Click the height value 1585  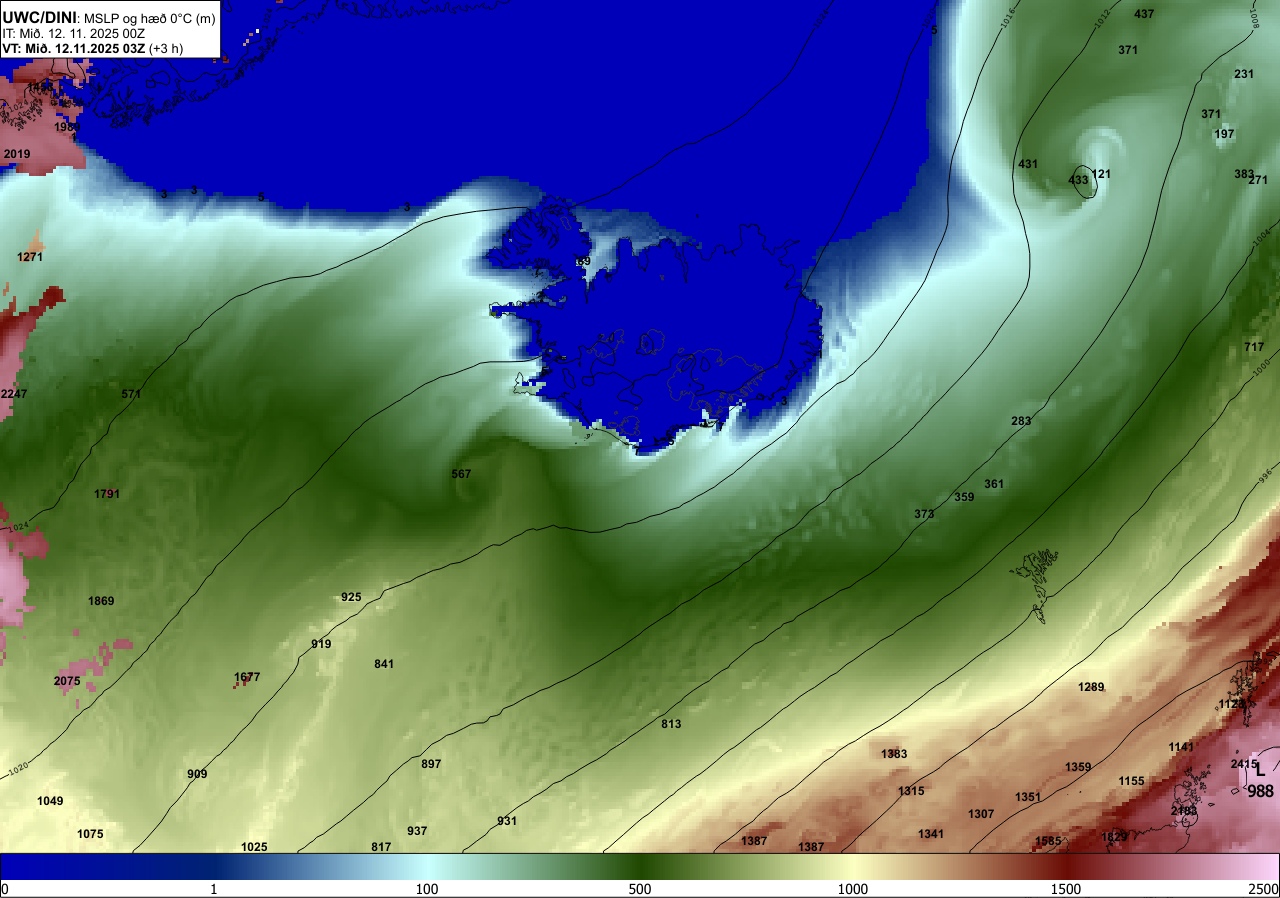click(x=1048, y=841)
